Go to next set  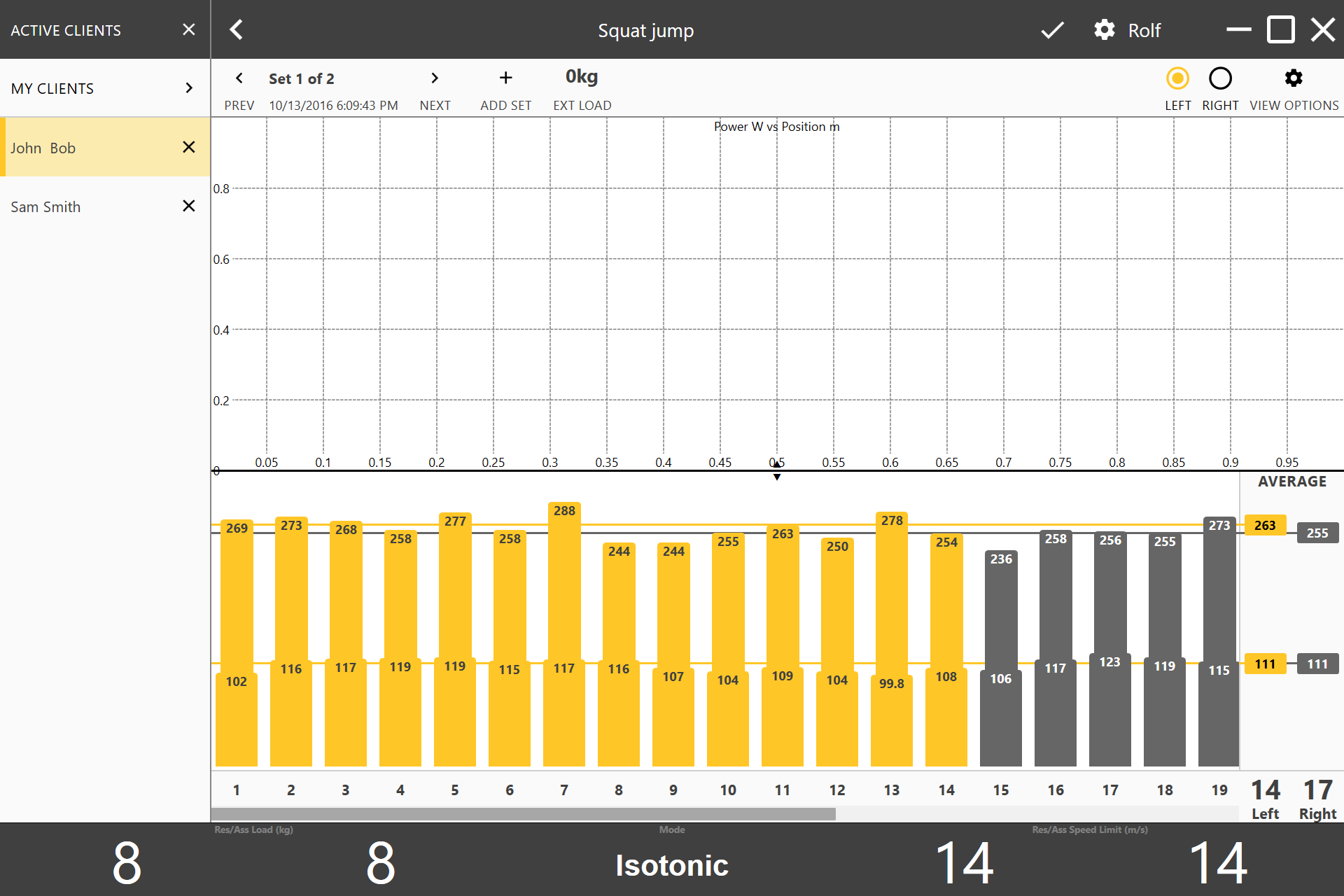pyautogui.click(x=435, y=89)
